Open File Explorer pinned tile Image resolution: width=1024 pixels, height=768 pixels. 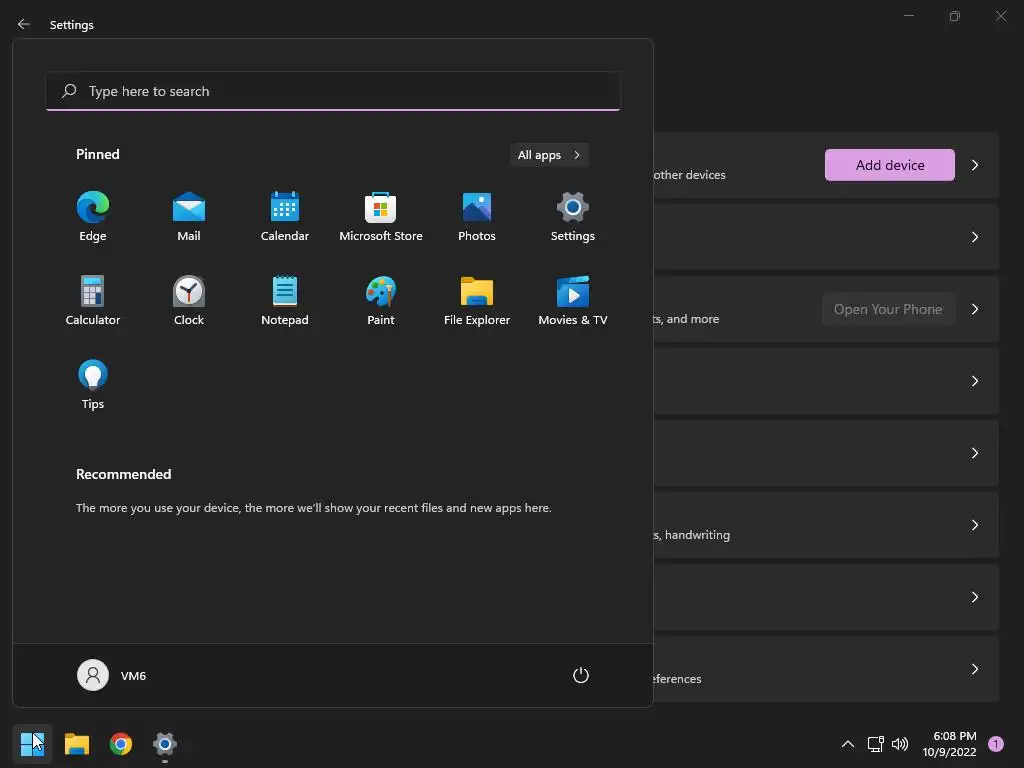click(x=477, y=300)
